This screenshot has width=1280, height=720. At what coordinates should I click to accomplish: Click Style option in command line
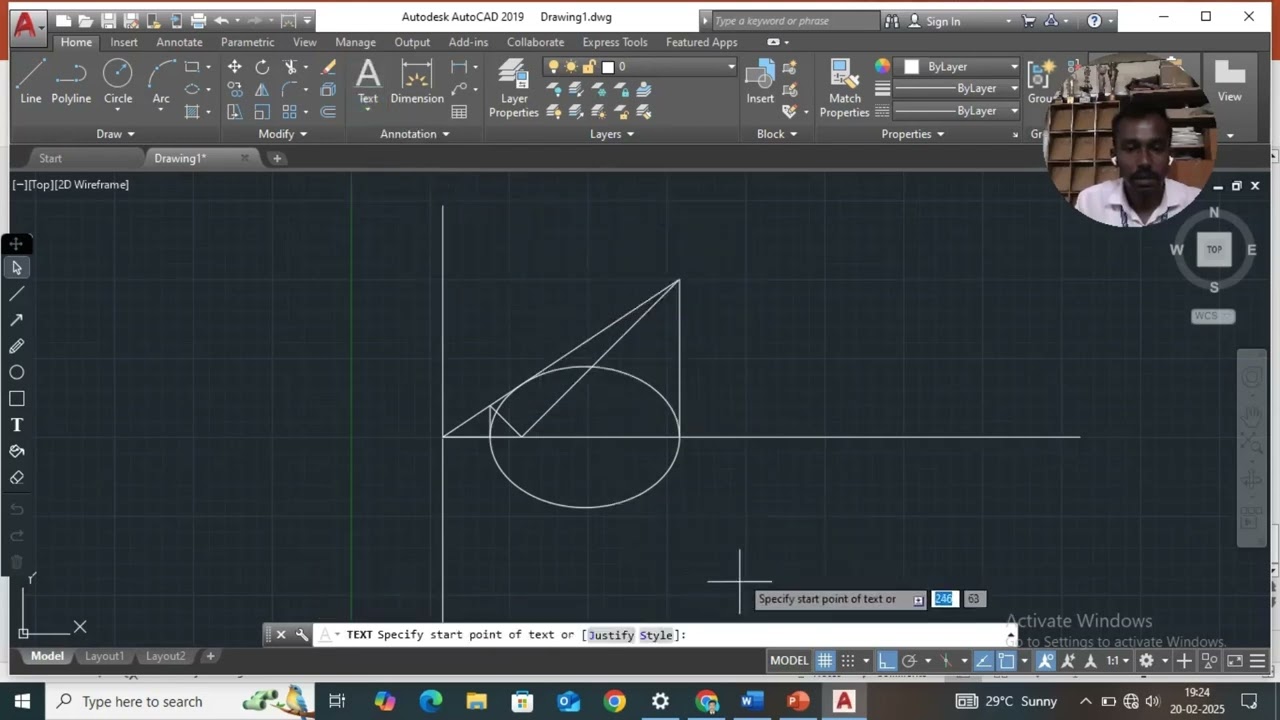coord(656,635)
